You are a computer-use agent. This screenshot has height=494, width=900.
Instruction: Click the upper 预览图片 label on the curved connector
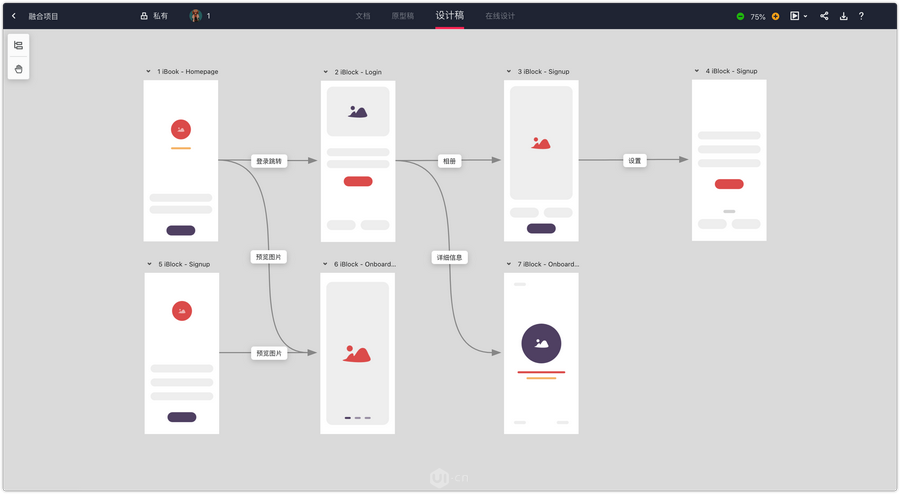point(269,257)
